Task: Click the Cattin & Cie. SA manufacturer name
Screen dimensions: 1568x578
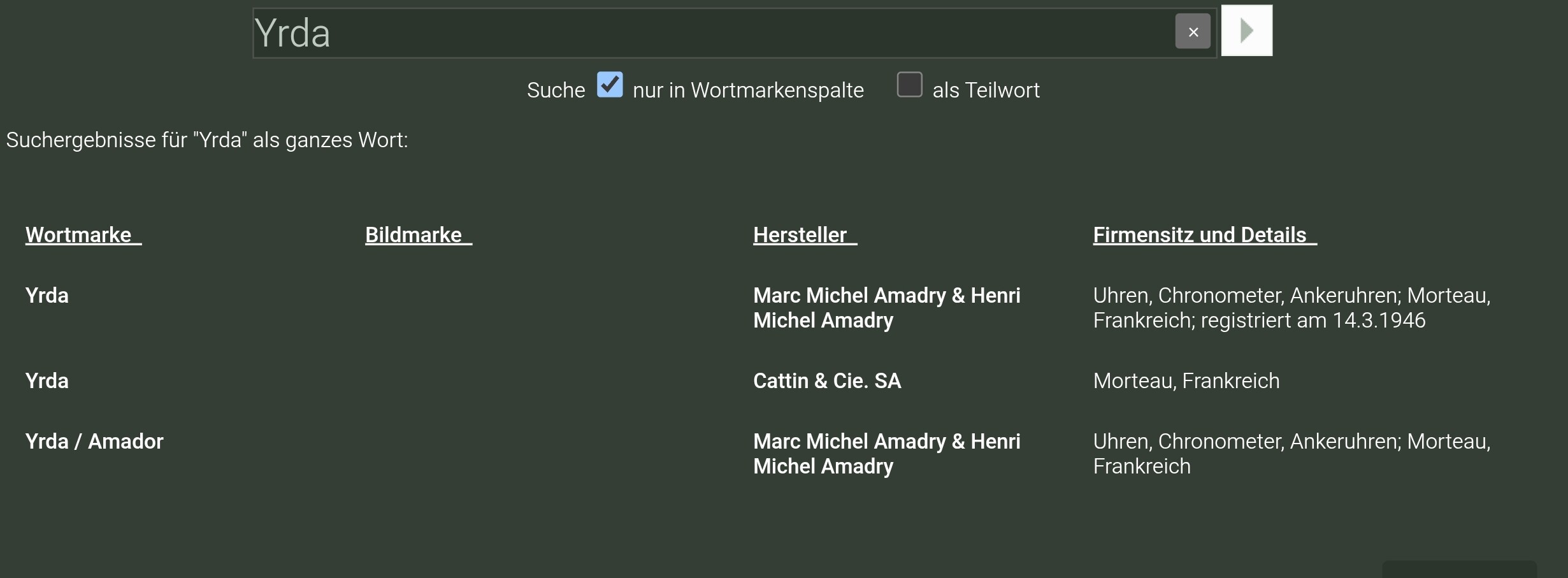Action: tap(827, 381)
